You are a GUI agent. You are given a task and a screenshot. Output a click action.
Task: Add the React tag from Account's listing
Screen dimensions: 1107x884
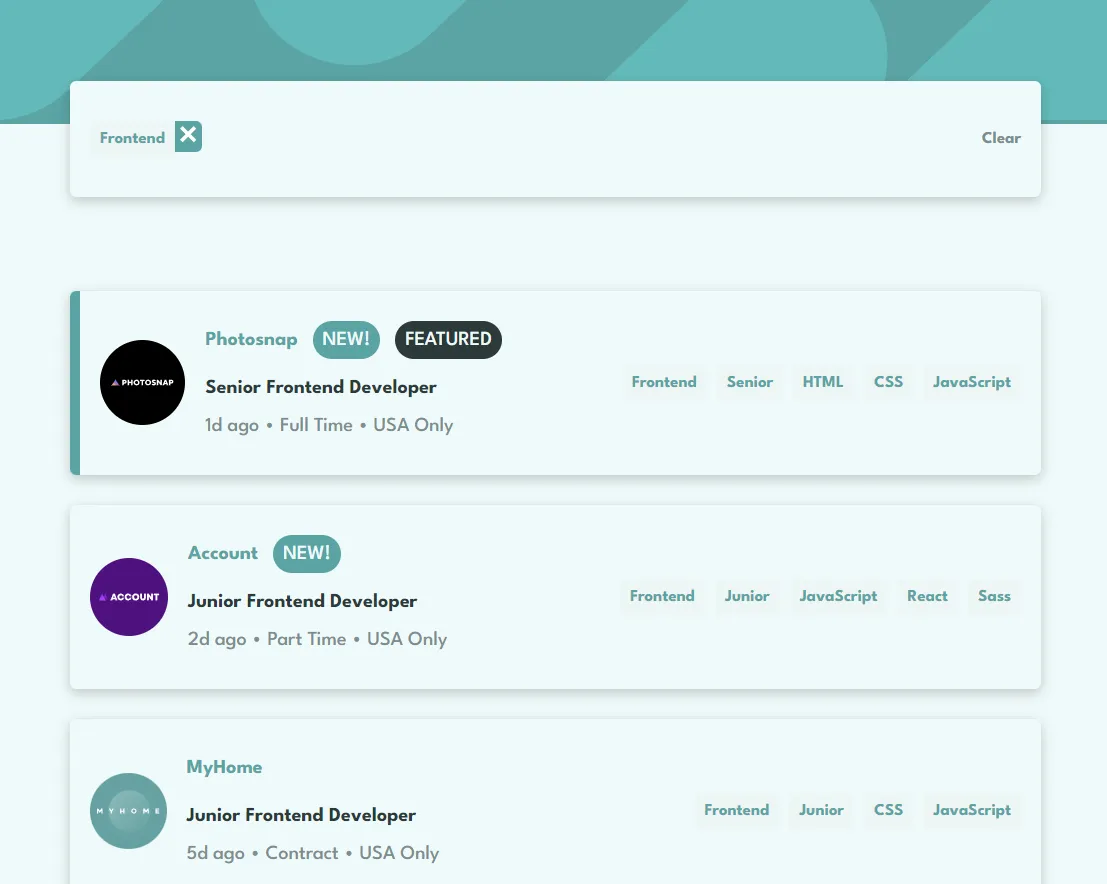coord(927,596)
